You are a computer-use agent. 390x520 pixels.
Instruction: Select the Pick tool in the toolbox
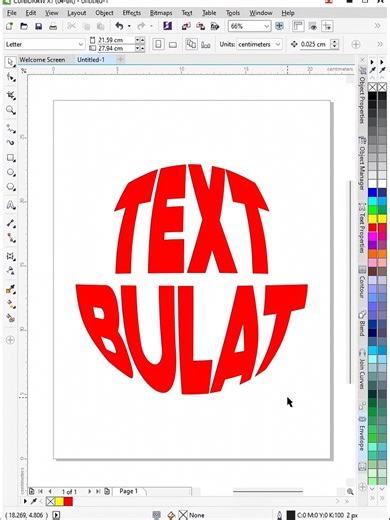coord(10,62)
